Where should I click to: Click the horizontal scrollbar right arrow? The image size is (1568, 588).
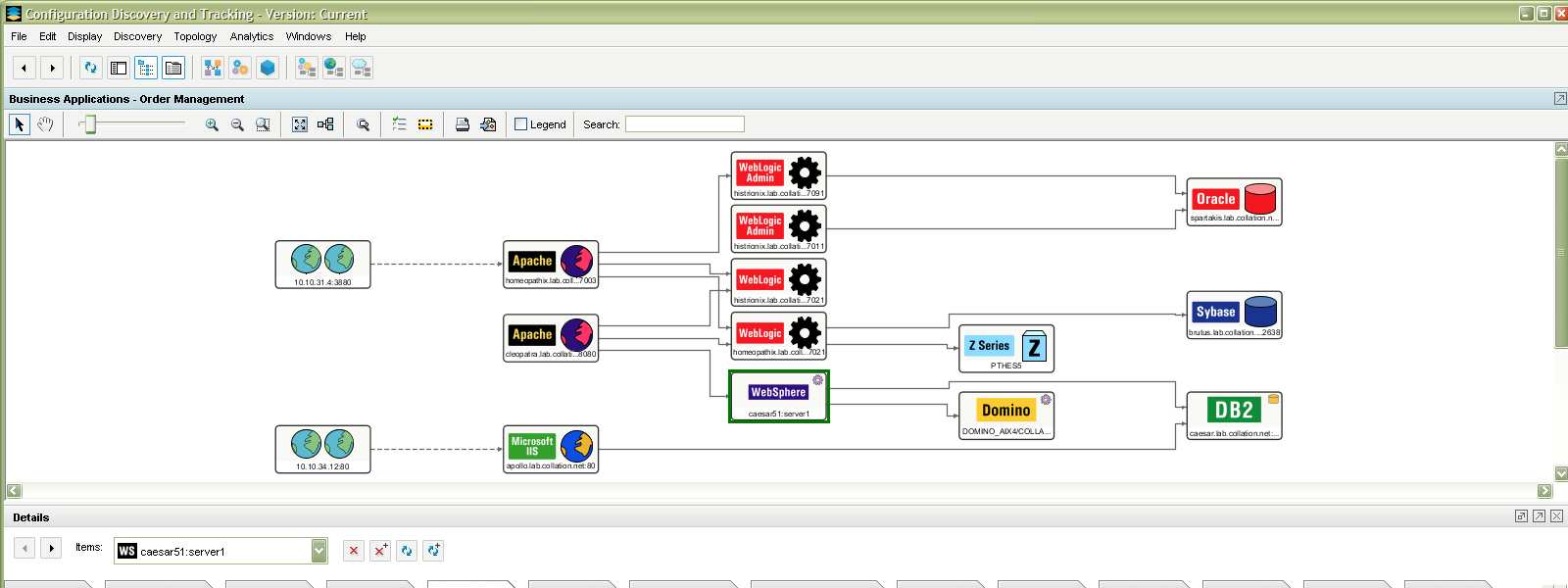tap(1544, 491)
